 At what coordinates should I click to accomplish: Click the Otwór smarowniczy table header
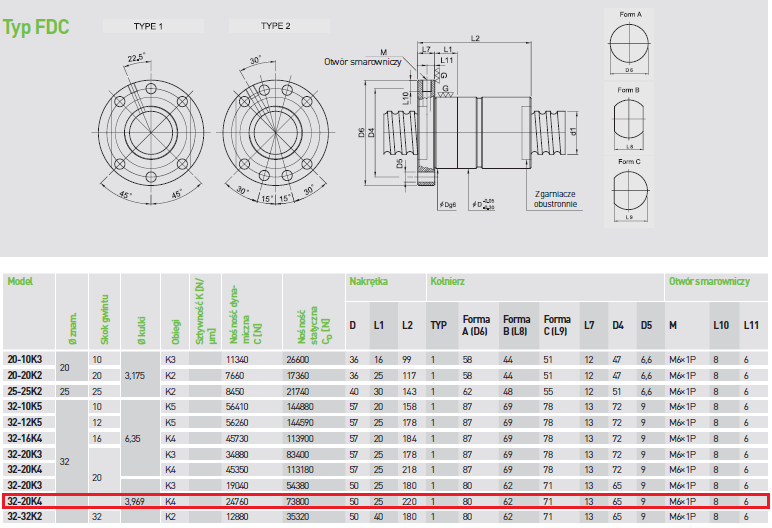pyautogui.click(x=708, y=281)
